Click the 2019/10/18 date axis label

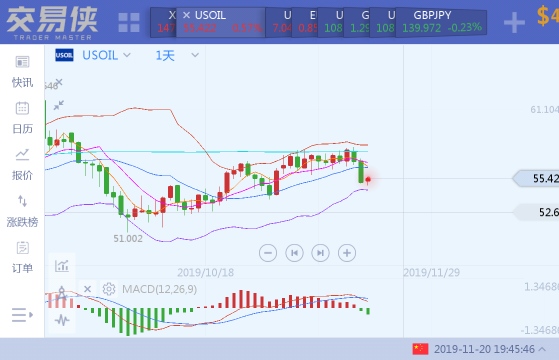tap(205, 273)
